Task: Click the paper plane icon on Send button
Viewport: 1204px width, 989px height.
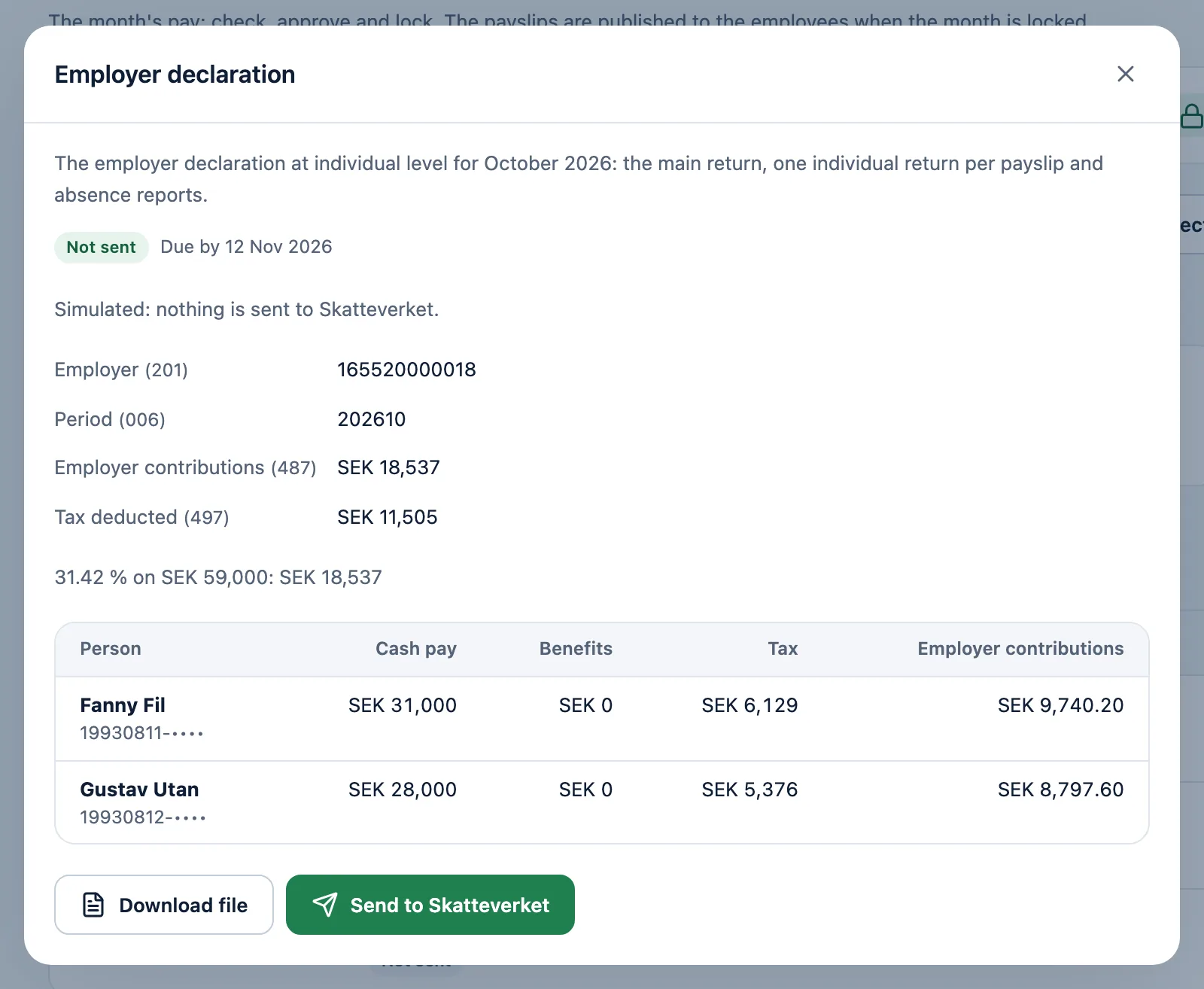Action: click(x=325, y=905)
